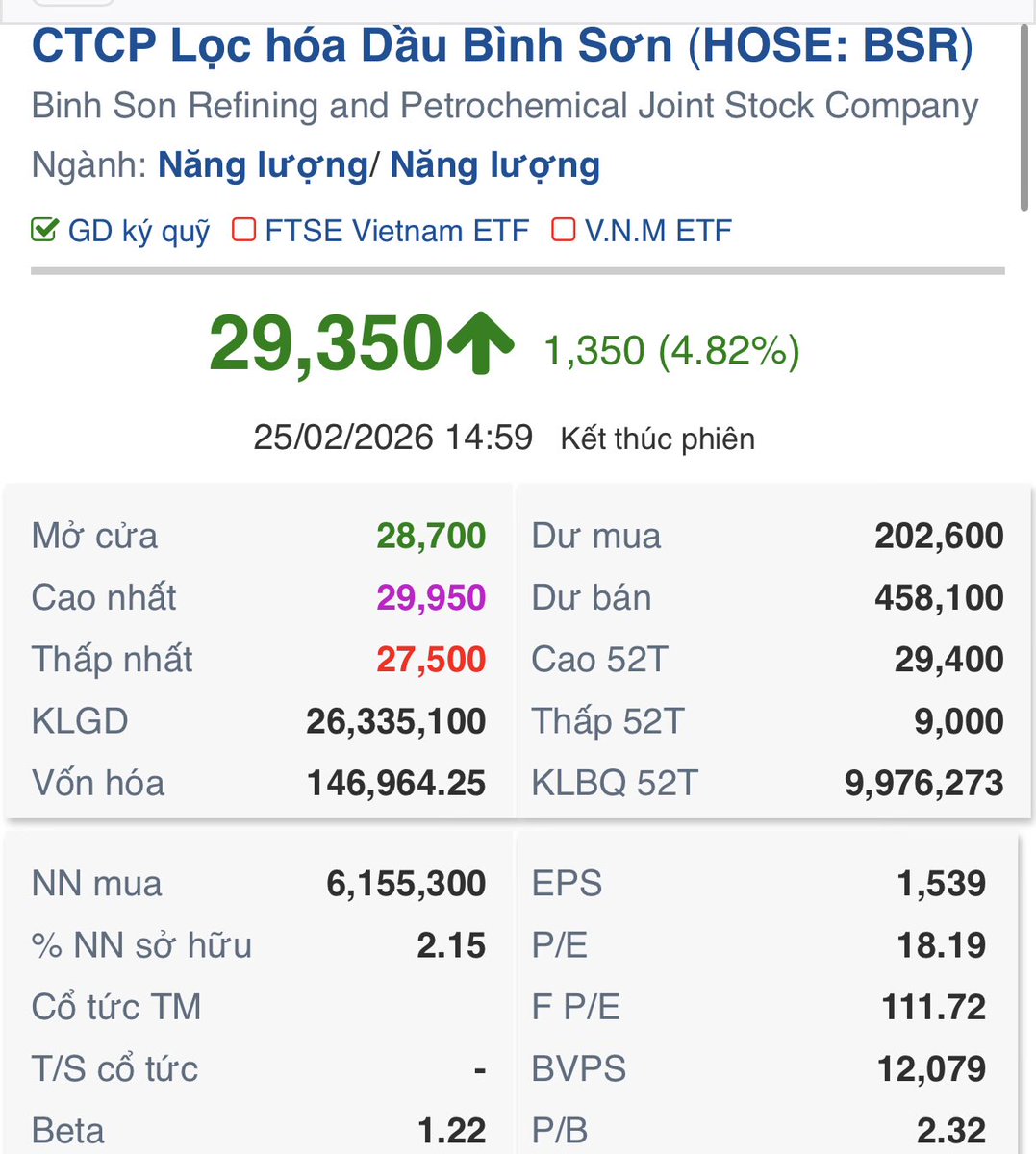Image resolution: width=1036 pixels, height=1154 pixels.
Task: Click the Kết thúc phiên status text
Action: point(658,439)
